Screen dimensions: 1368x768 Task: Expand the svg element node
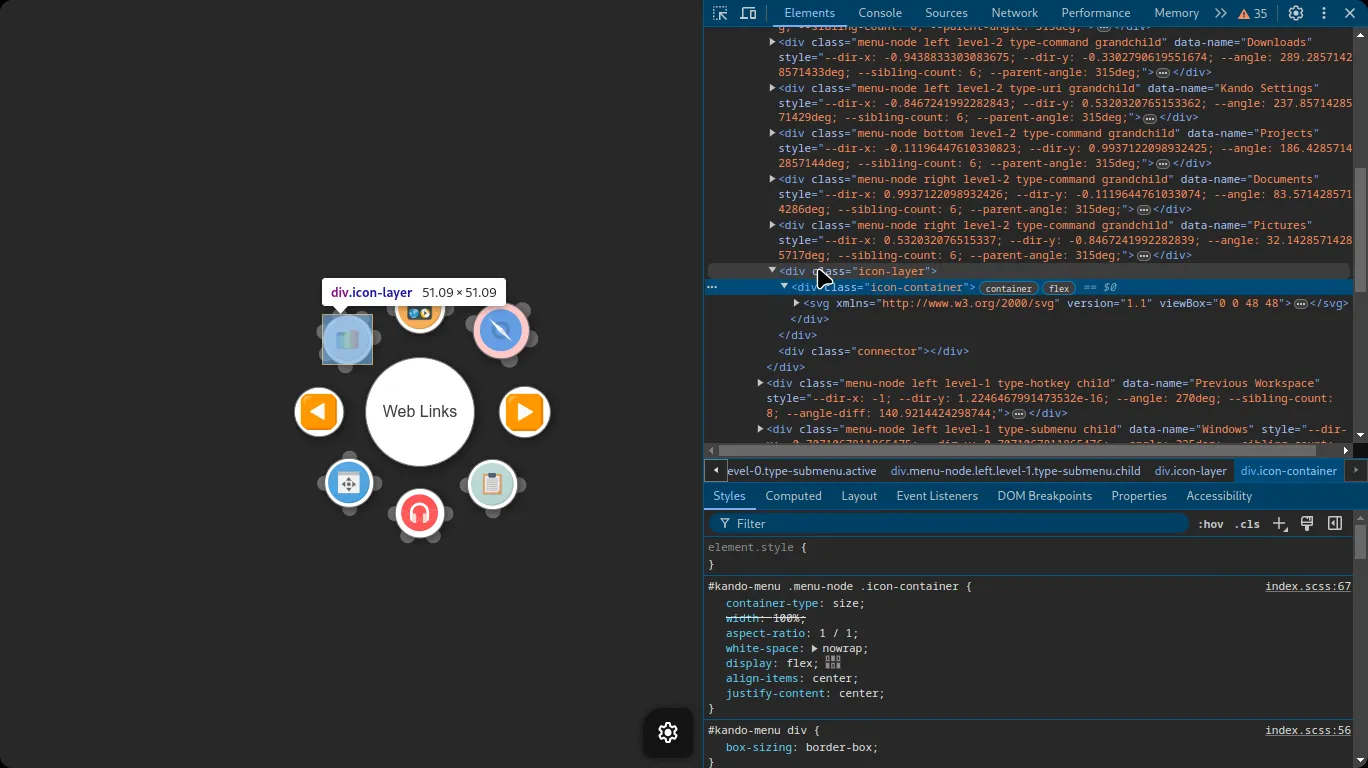[797, 303]
